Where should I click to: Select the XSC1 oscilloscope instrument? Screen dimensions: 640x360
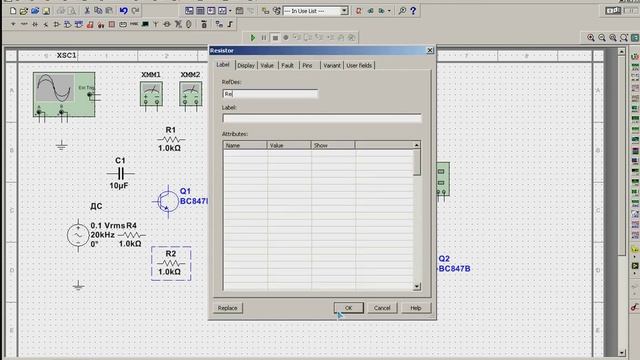click(x=64, y=95)
